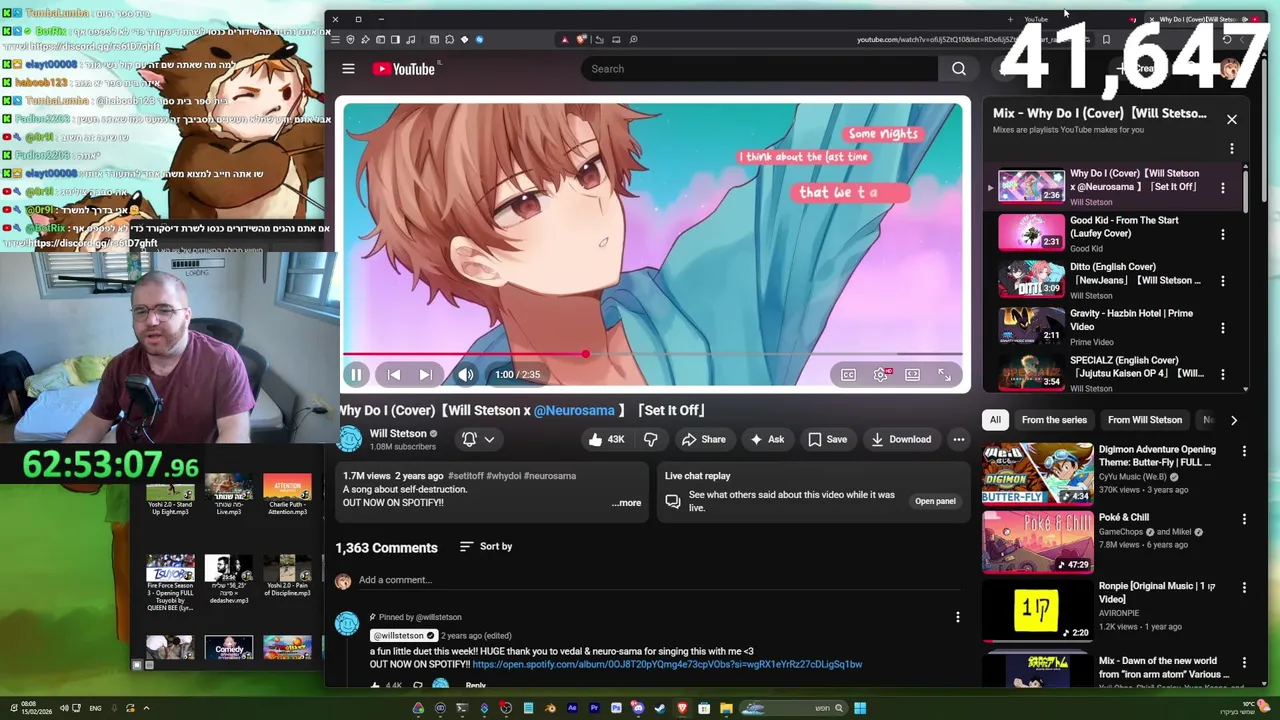Seek using the red video progress bar
1280x720 pixels.
(x=652, y=354)
